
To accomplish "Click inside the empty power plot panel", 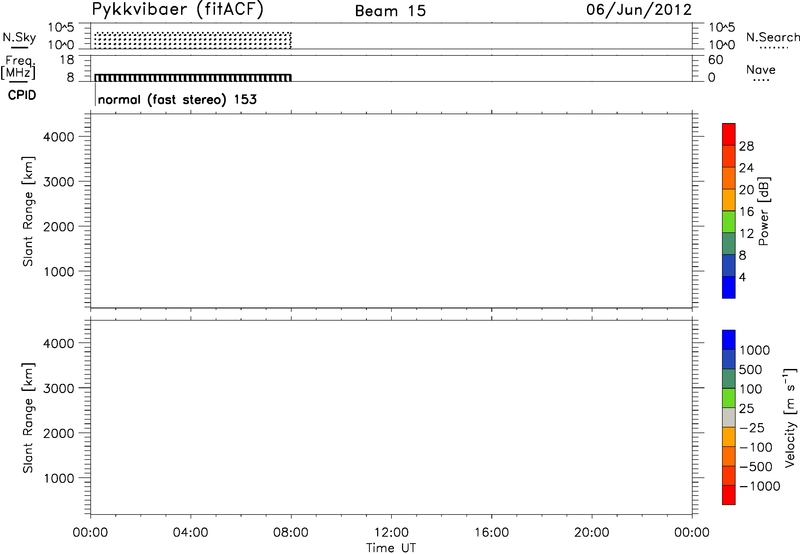I will click(x=391, y=211).
